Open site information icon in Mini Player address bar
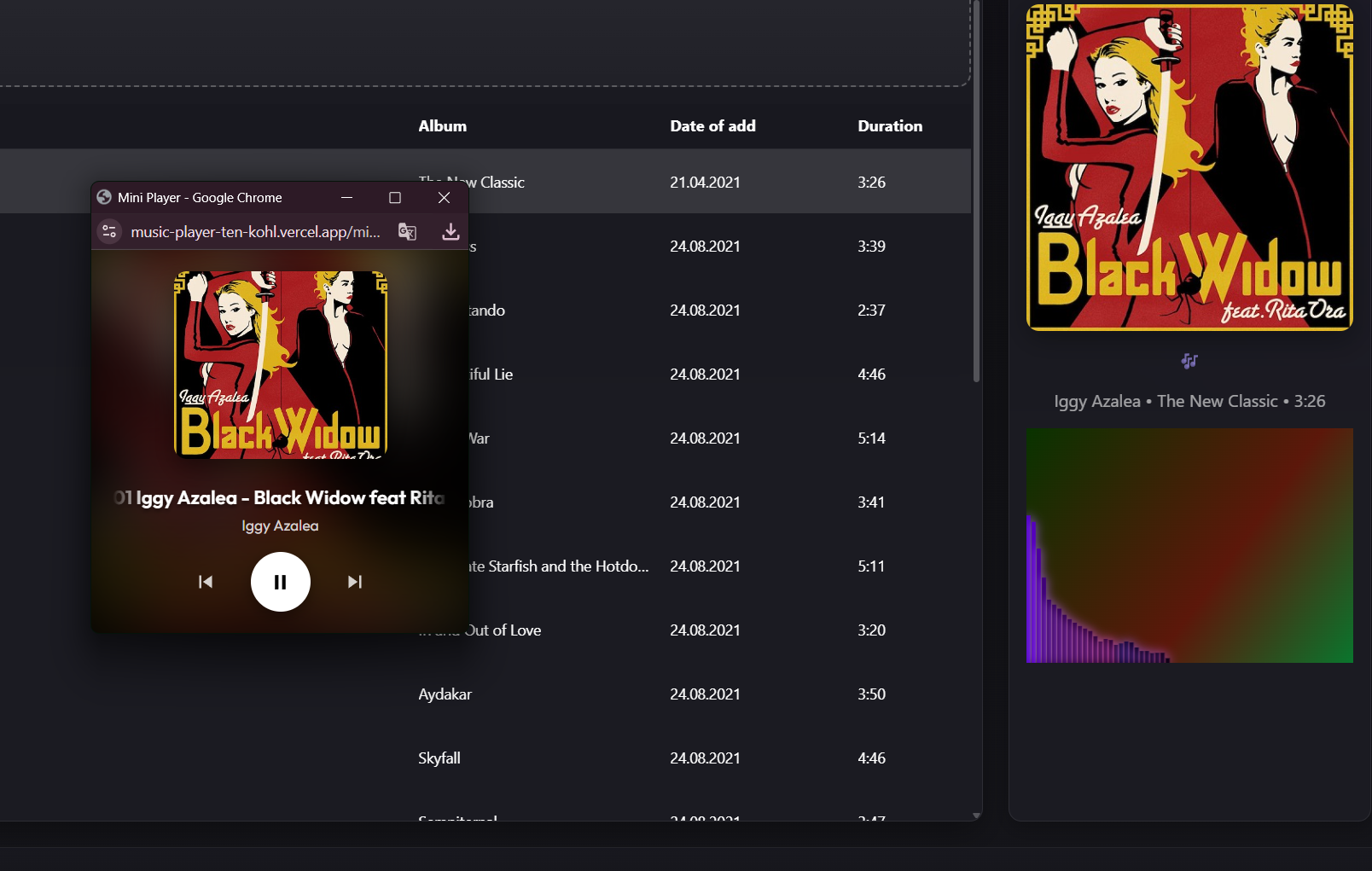This screenshot has width=1372, height=871. 109,232
